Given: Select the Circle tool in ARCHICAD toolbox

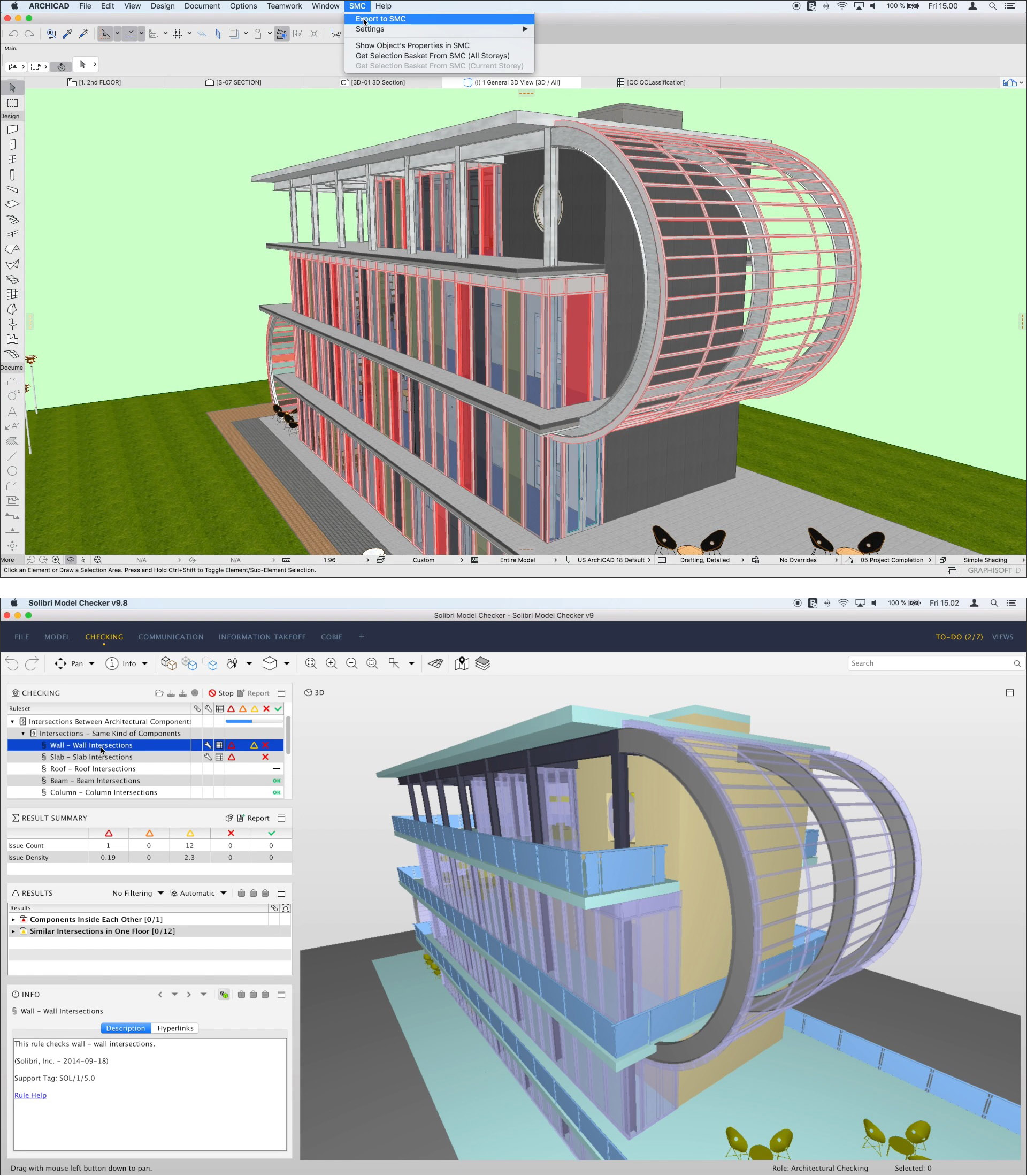Looking at the screenshot, I should click(x=12, y=471).
